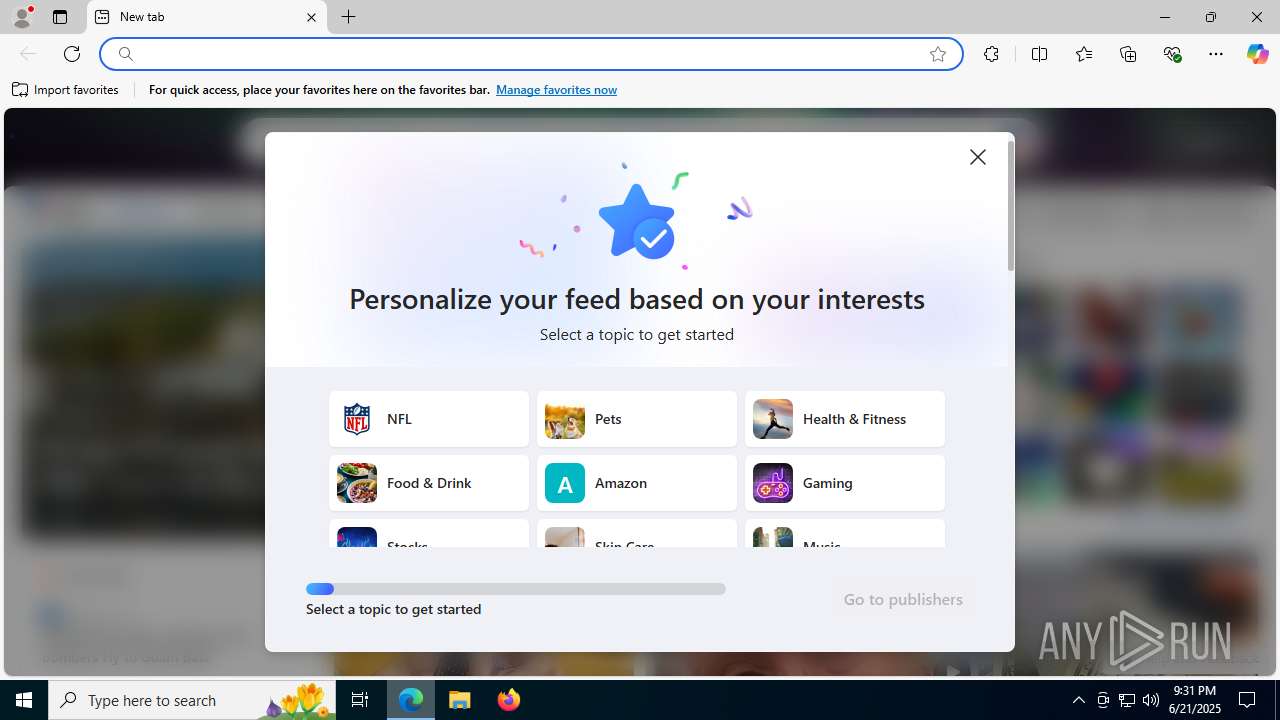
Task: Open Copilot sidebar
Action: (1257, 54)
